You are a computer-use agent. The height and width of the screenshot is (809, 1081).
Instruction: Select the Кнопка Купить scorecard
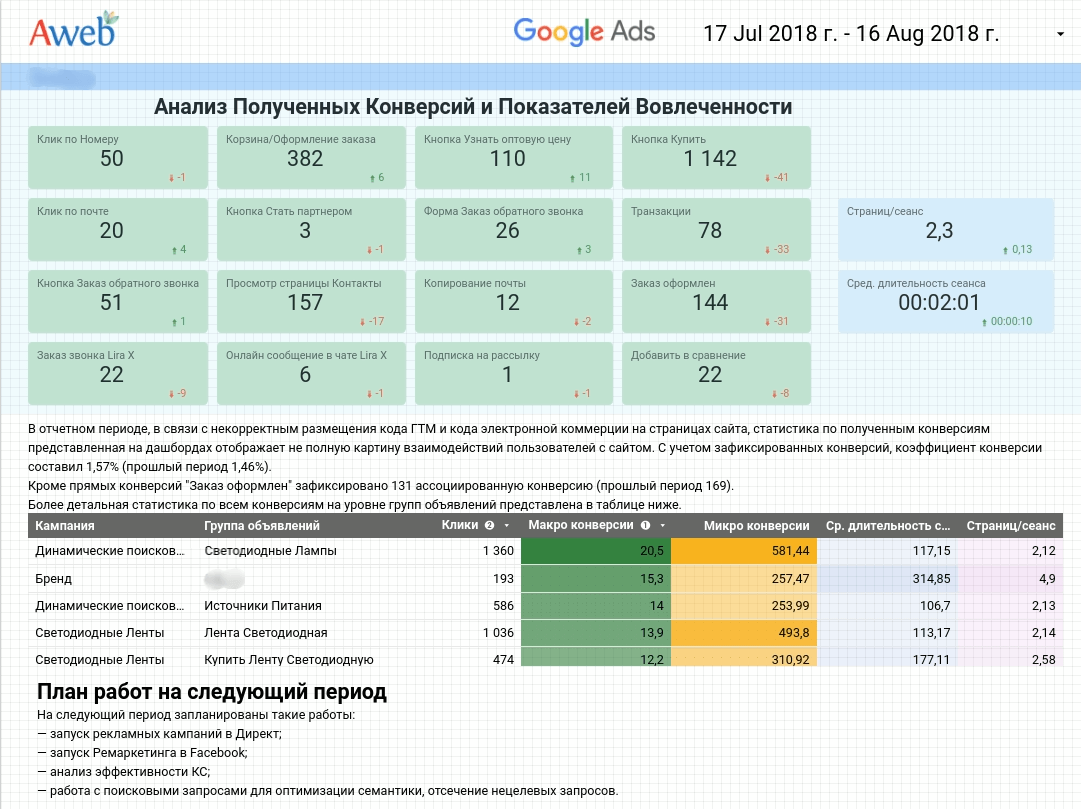pos(716,157)
